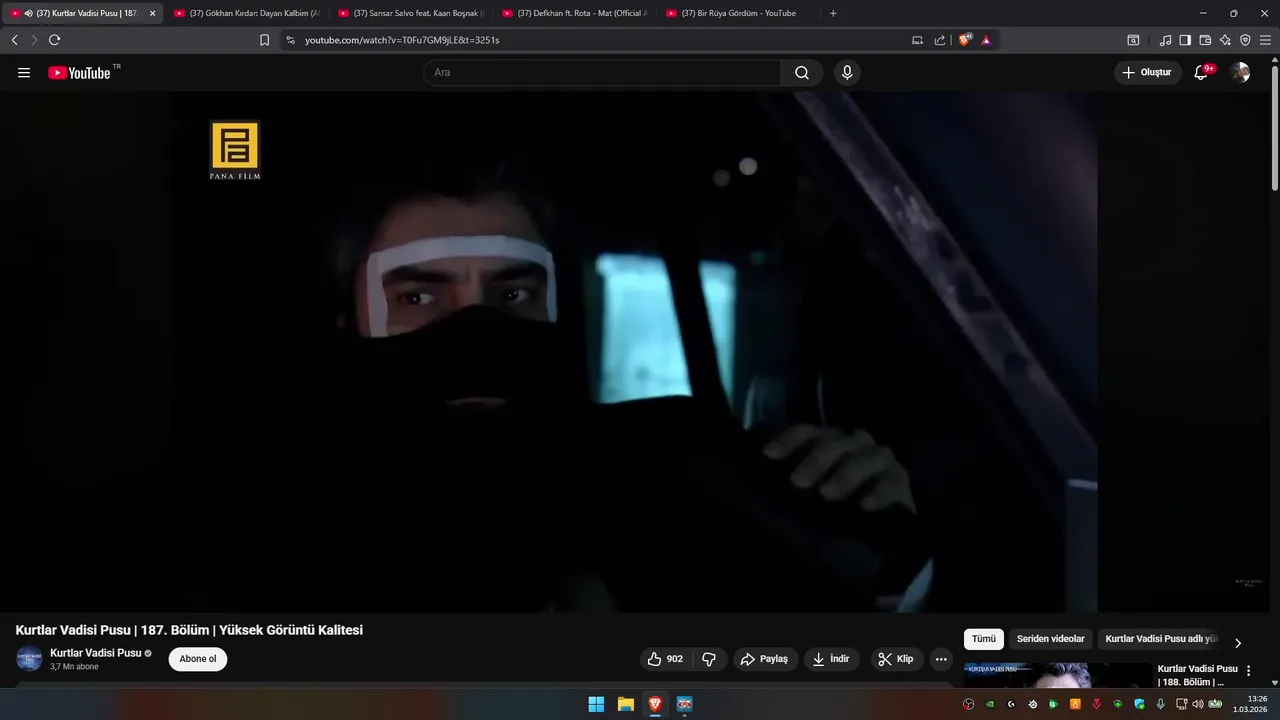This screenshot has width=1280, height=720.
Task: Open the YouTube guide hamburger menu
Action: (x=24, y=73)
